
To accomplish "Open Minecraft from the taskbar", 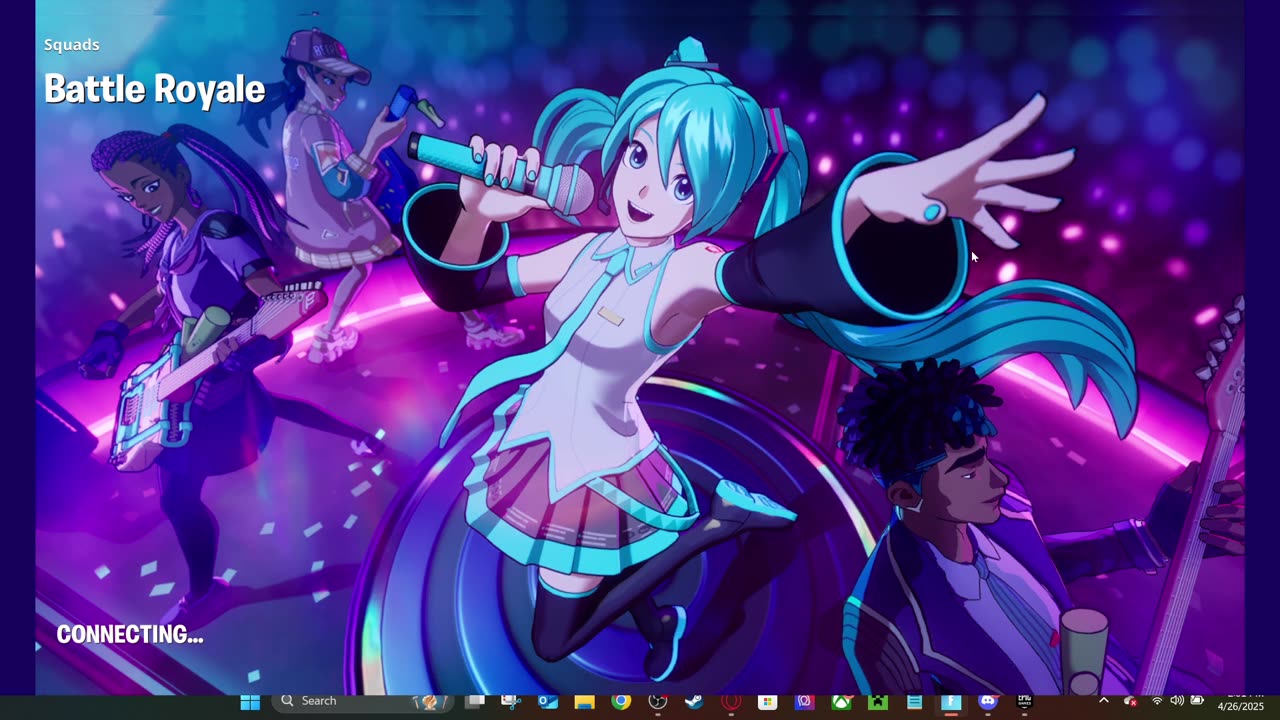I will pyautogui.click(x=878, y=702).
